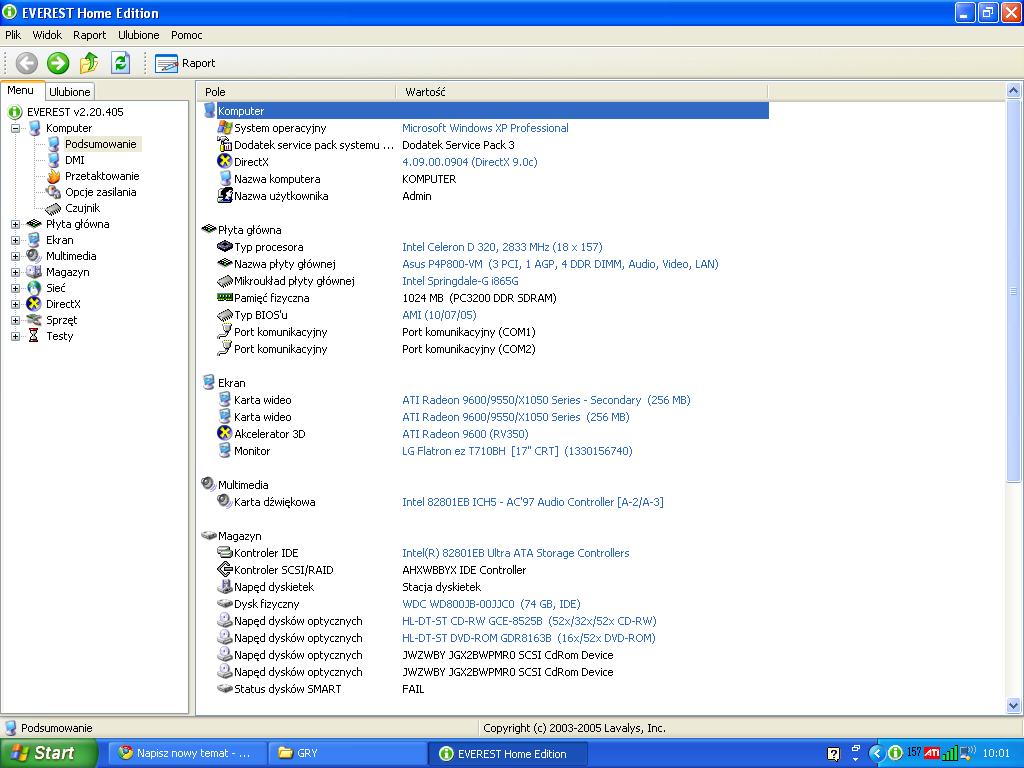The width and height of the screenshot is (1024, 768).
Task: Click the ATI tray icon
Action: click(x=932, y=753)
